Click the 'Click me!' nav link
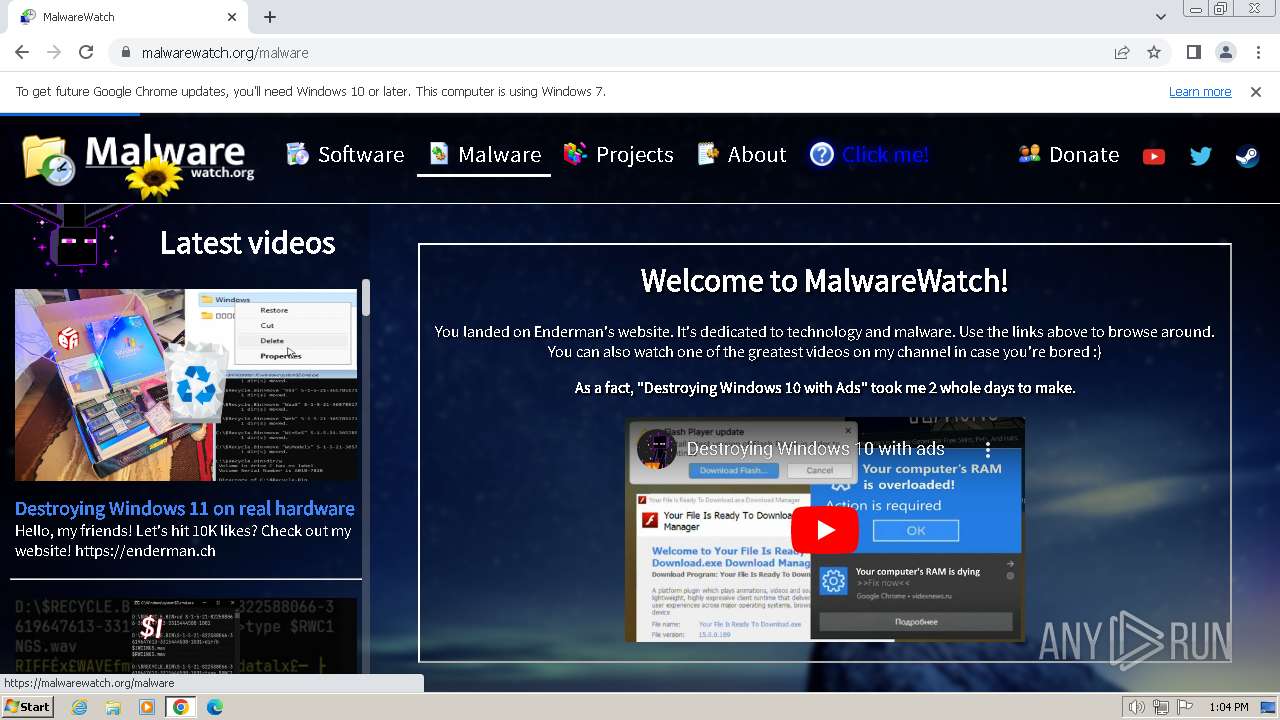Viewport: 1280px width, 720px height. pyautogui.click(x=869, y=155)
